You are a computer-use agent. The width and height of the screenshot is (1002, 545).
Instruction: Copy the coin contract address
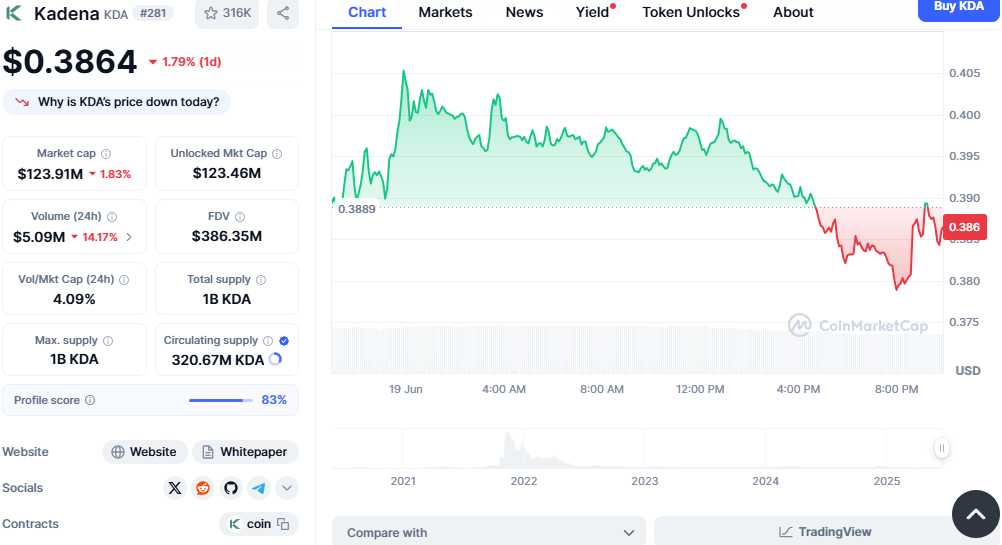(283, 524)
